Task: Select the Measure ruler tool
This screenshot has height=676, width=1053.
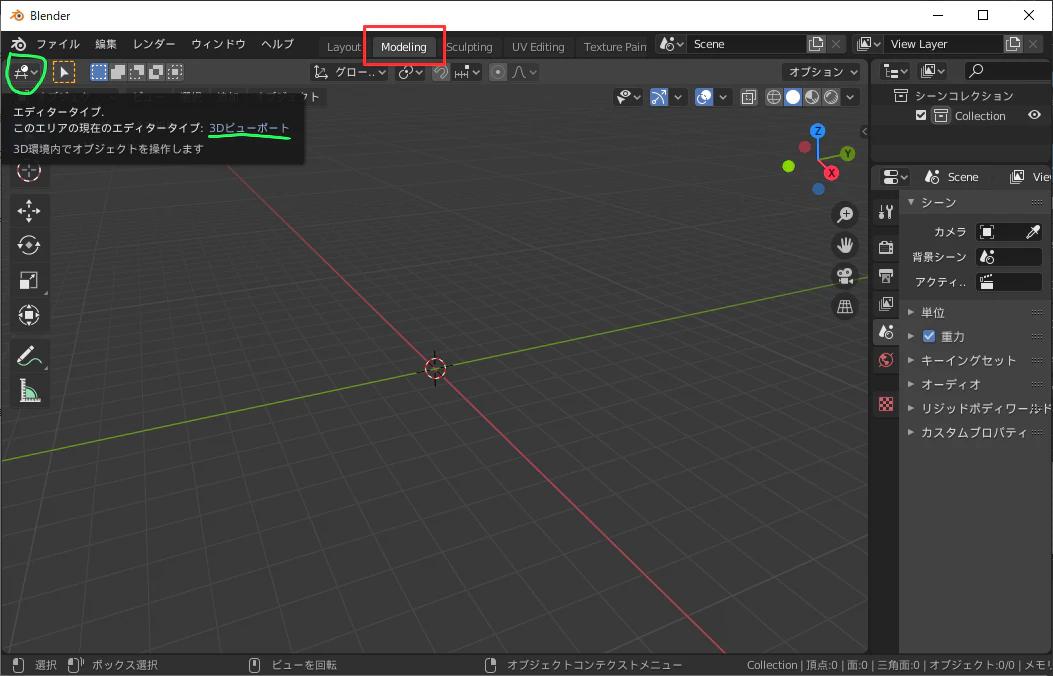Action: coord(29,391)
